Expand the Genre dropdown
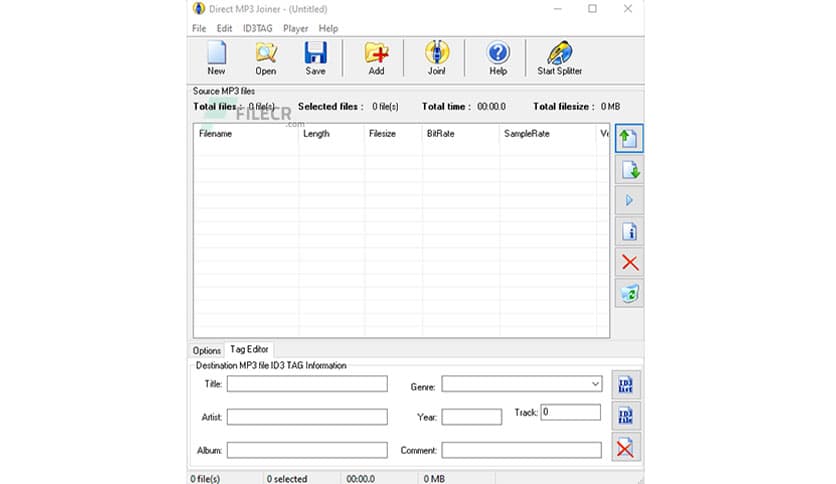The image size is (836, 484). click(x=595, y=384)
